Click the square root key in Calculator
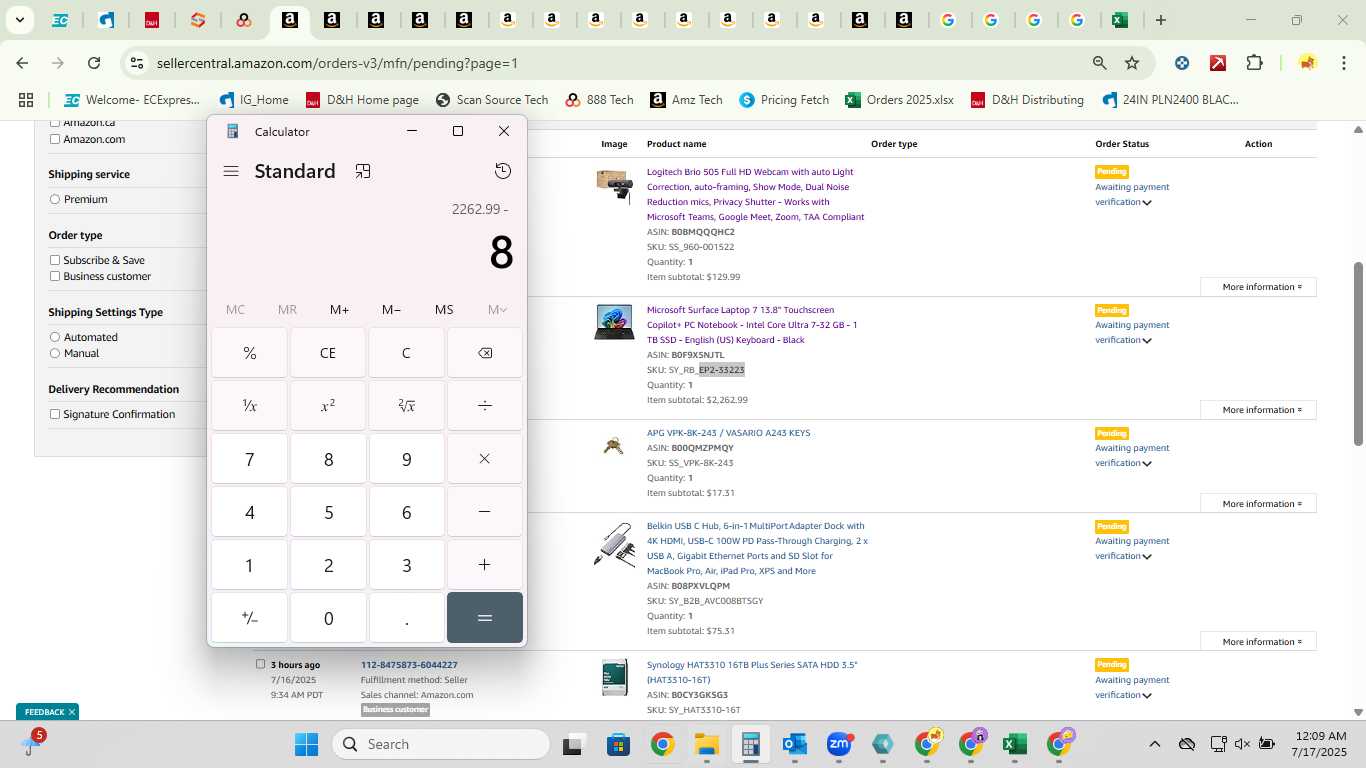Image resolution: width=1366 pixels, height=768 pixels. click(407, 406)
